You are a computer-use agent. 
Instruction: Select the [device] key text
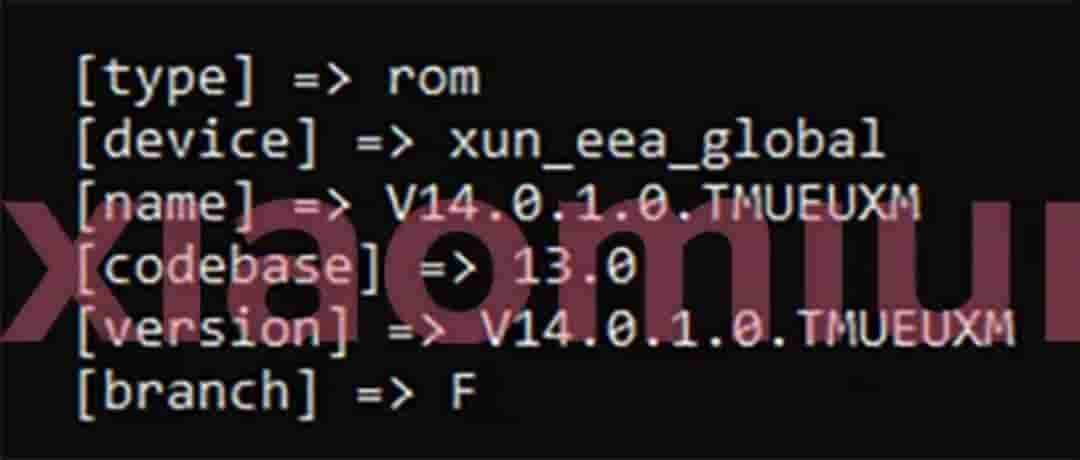(196, 143)
